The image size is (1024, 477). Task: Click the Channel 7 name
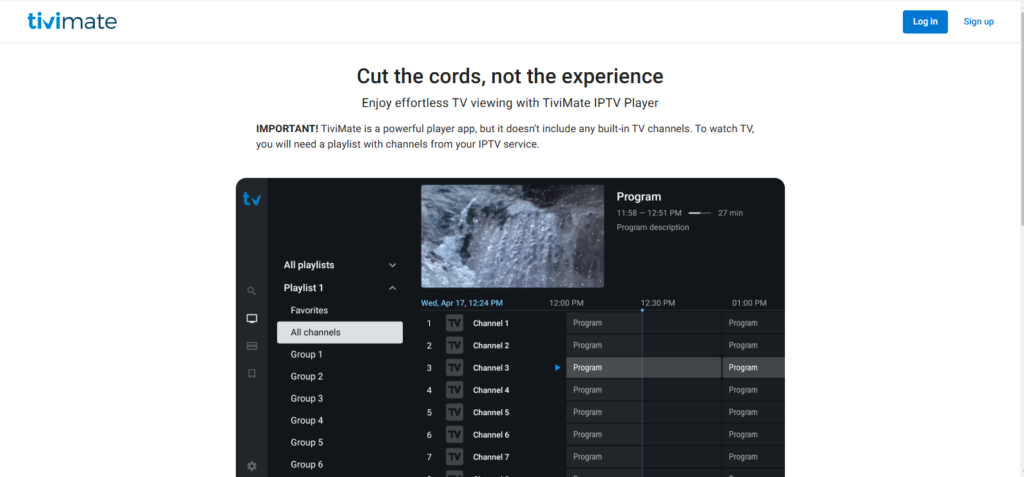point(490,457)
